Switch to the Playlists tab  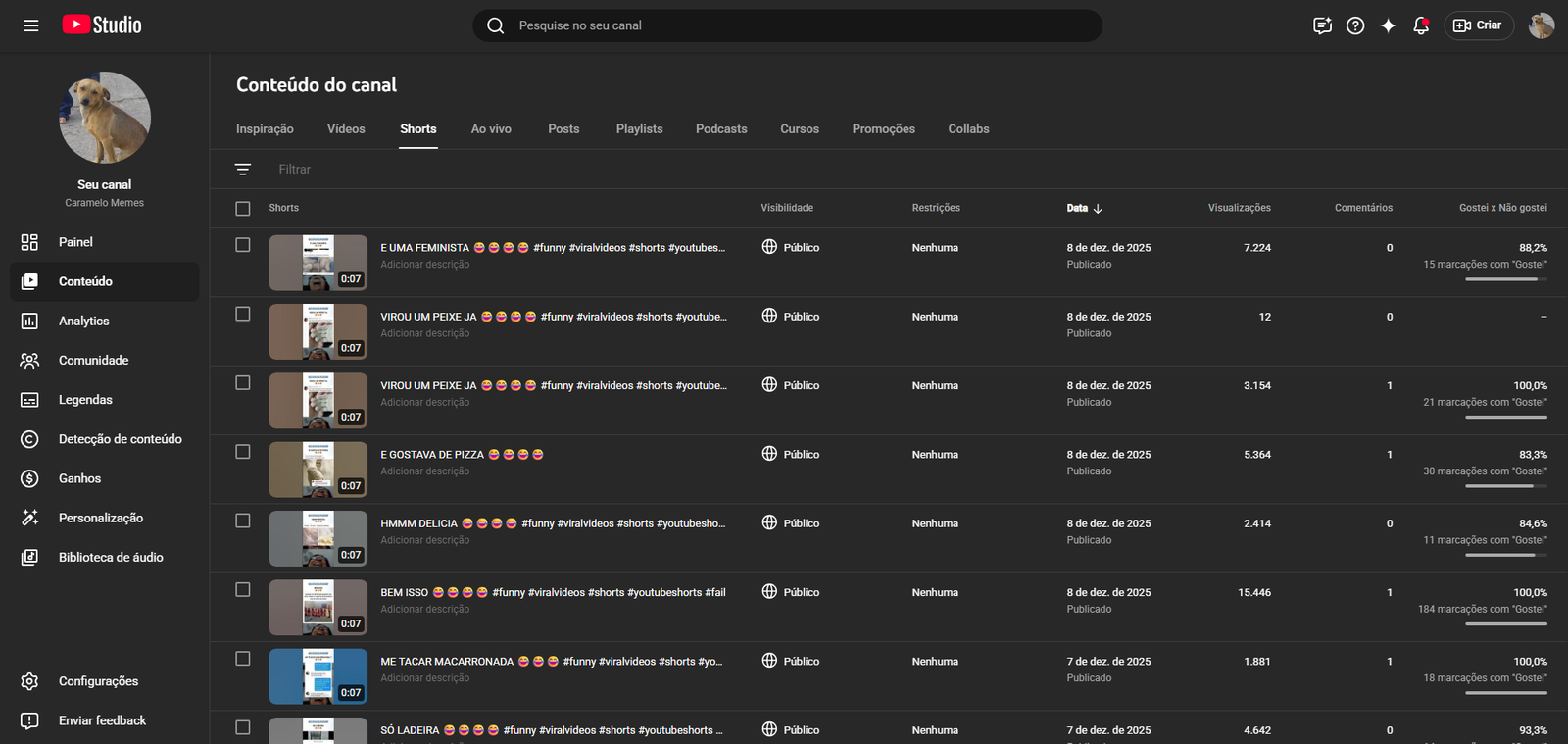pyautogui.click(x=639, y=129)
